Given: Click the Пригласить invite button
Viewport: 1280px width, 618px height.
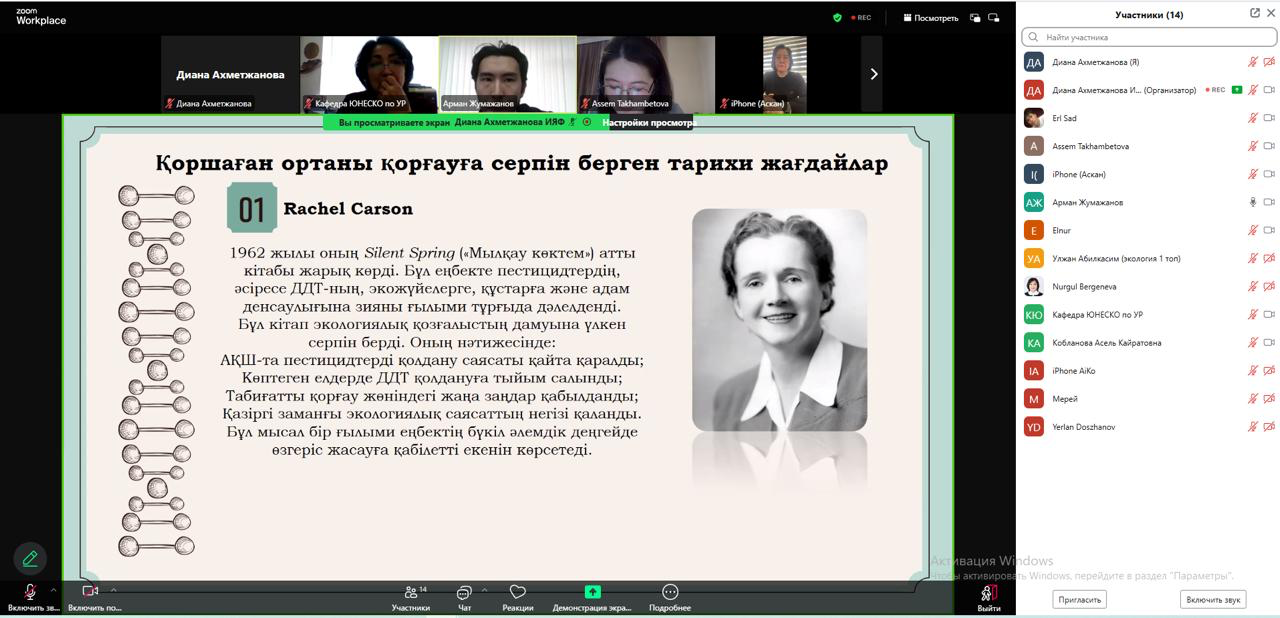Looking at the screenshot, I should (x=1079, y=599).
